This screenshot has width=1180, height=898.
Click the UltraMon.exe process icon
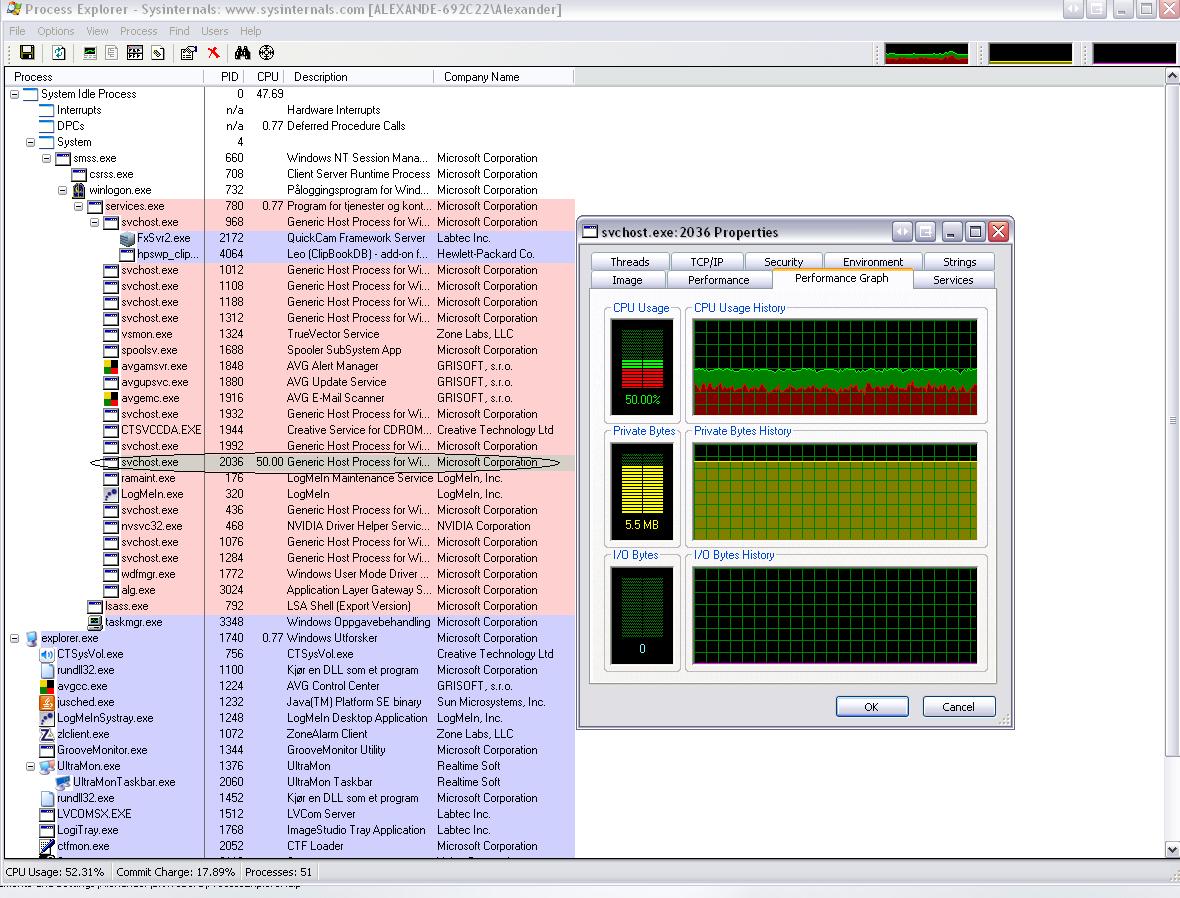[47, 766]
